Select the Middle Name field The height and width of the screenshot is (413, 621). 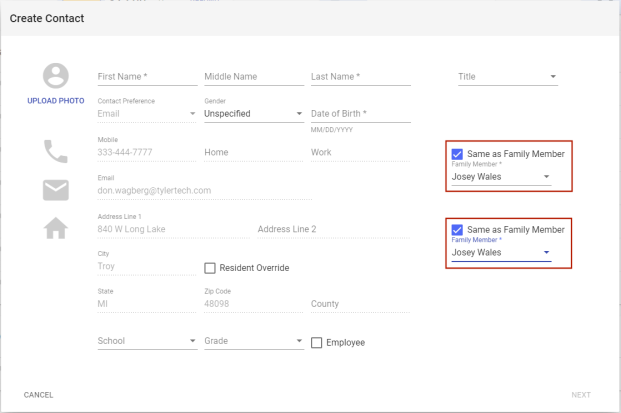(253, 77)
